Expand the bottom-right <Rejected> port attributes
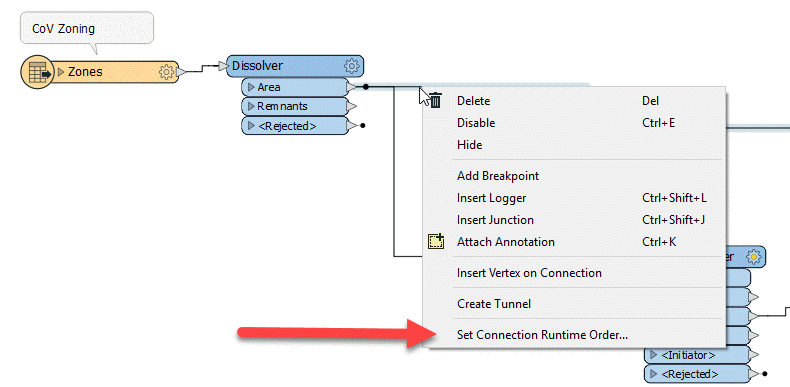Image resolution: width=790 pixels, height=387 pixels. [x=654, y=374]
